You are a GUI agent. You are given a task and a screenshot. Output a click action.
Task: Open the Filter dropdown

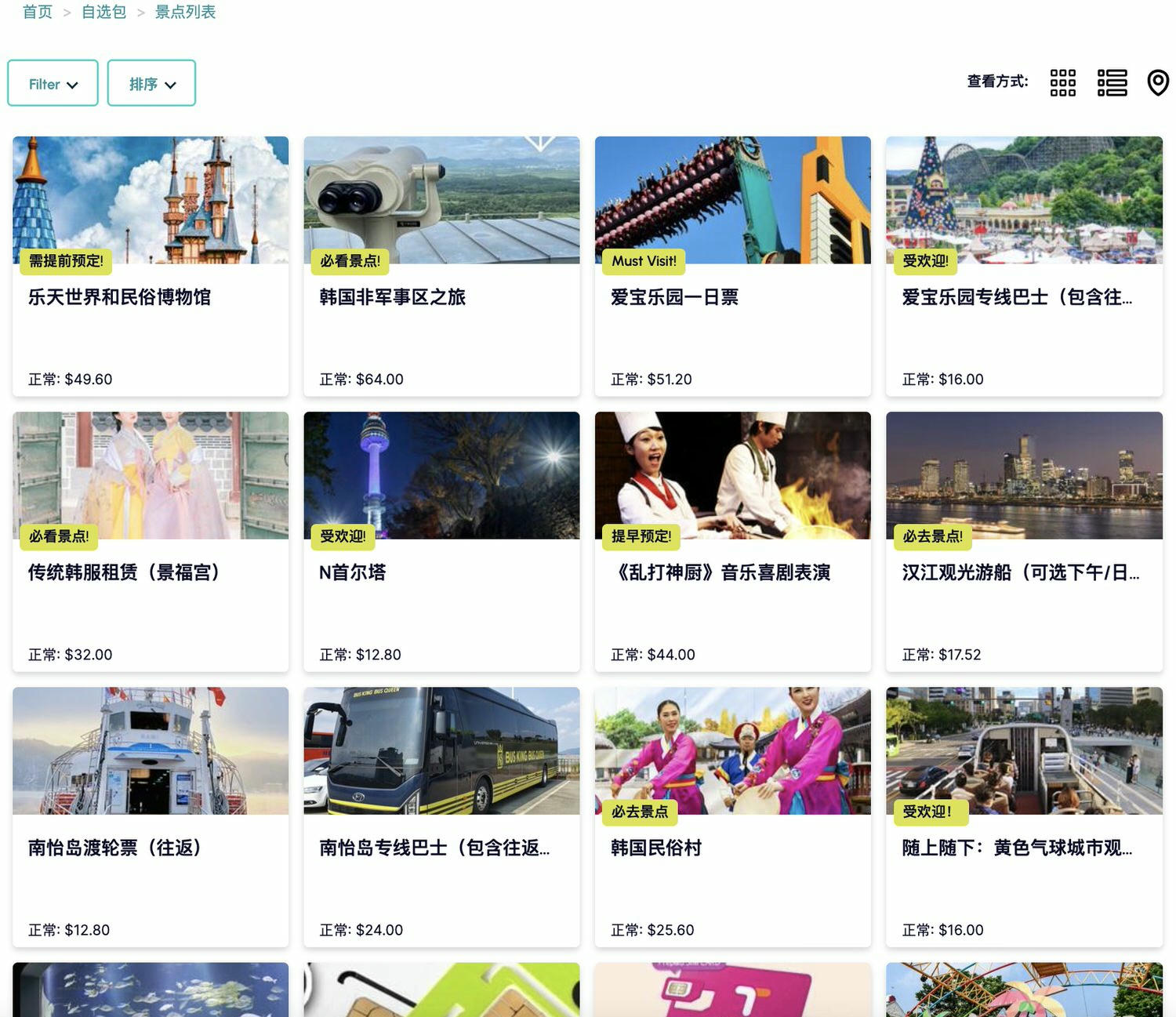click(x=52, y=82)
